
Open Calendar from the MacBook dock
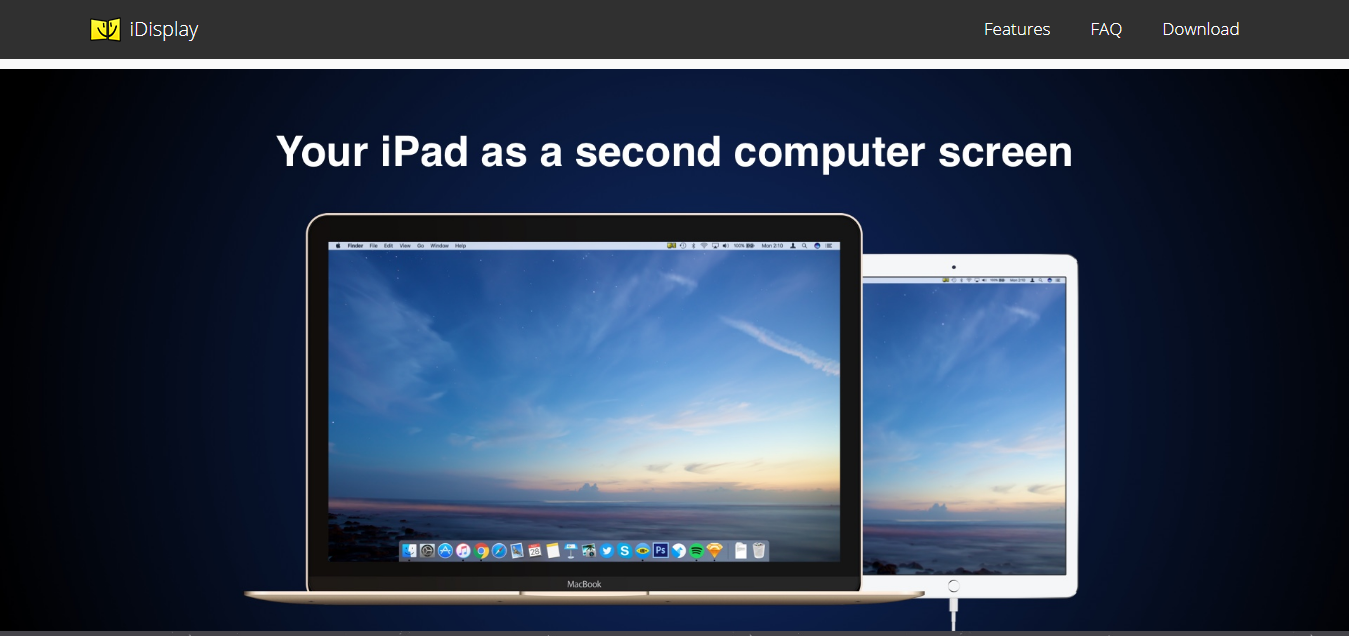coord(533,550)
